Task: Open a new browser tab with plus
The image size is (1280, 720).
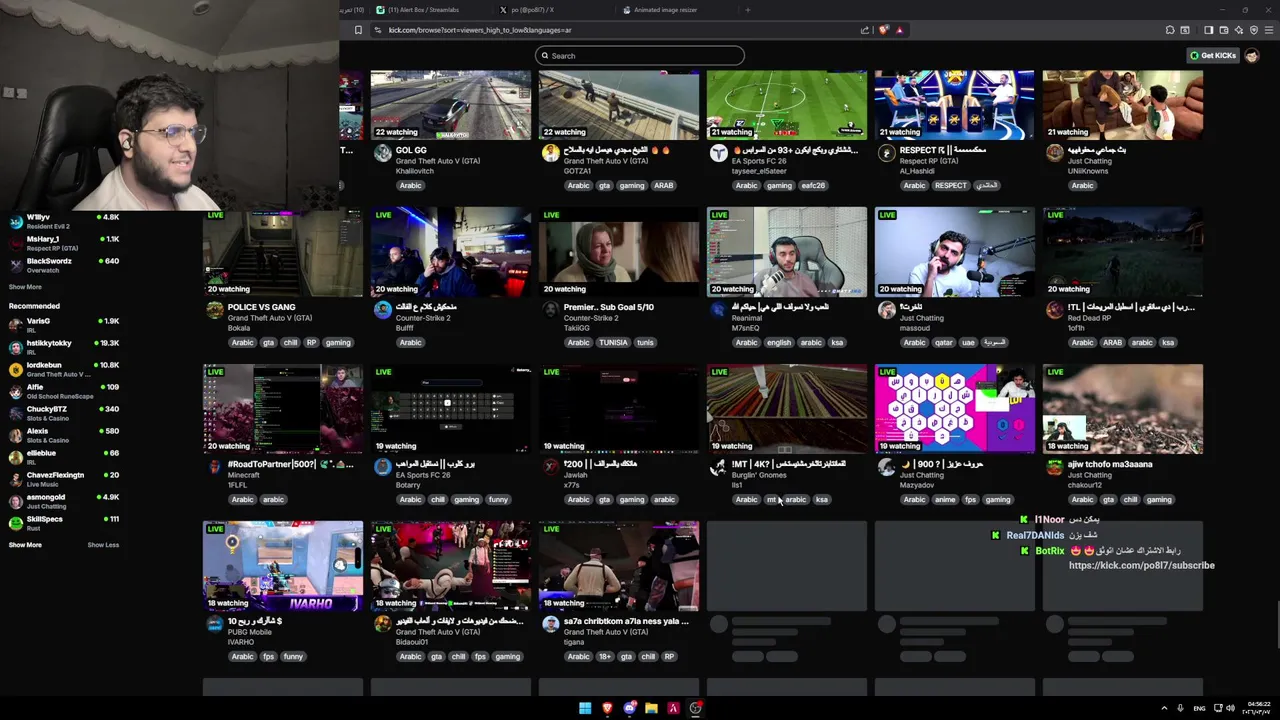Action: pyautogui.click(x=748, y=10)
